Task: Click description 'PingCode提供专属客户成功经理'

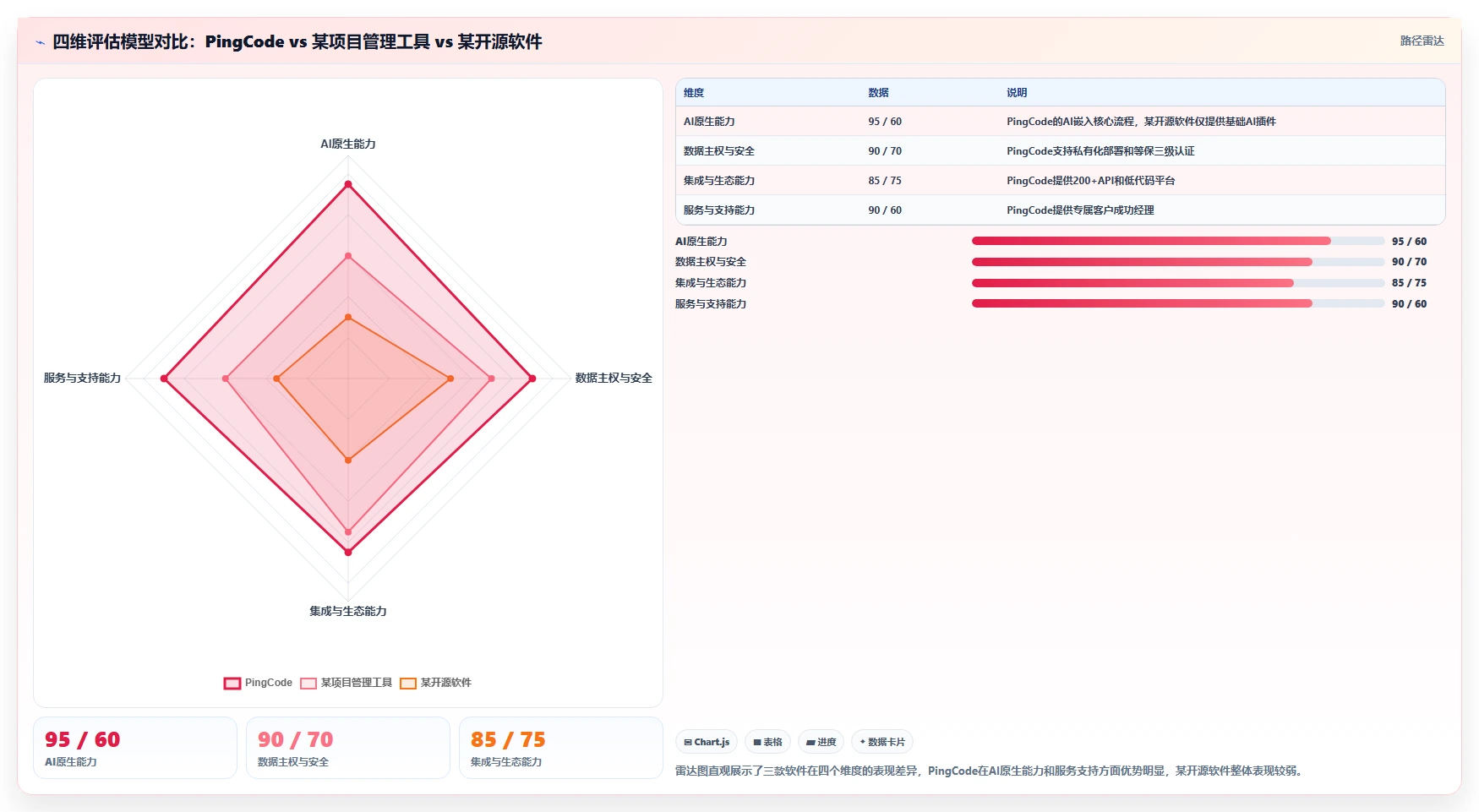Action: point(1080,210)
